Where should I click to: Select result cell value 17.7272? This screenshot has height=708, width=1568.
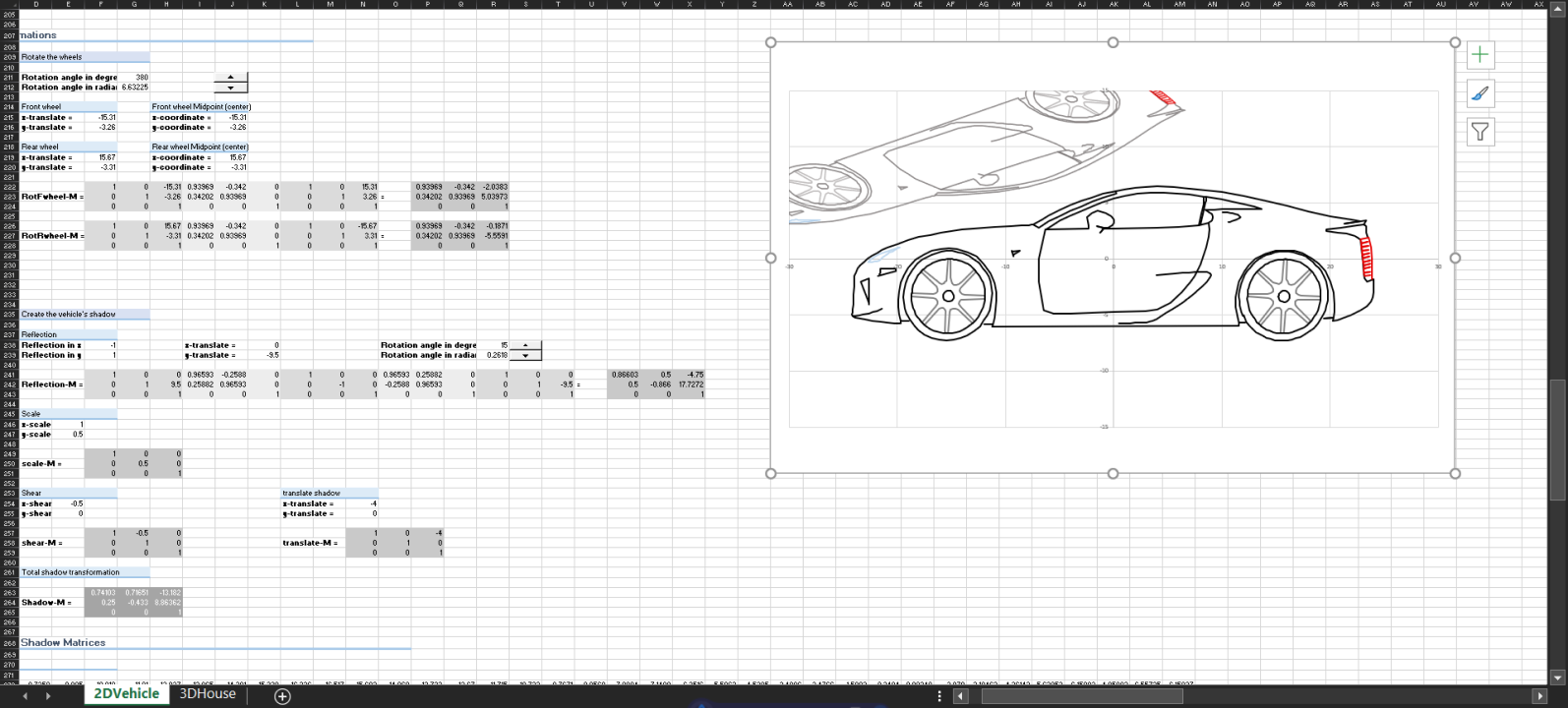[x=690, y=383]
